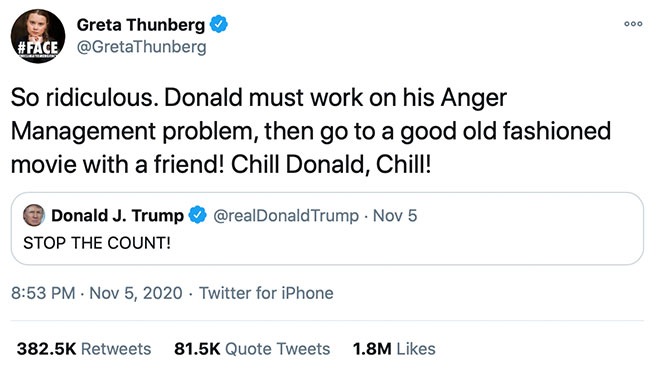Viewport: 650px width, 372px height.
Task: Open the @GretaThunberg handle link
Action: 141,47
